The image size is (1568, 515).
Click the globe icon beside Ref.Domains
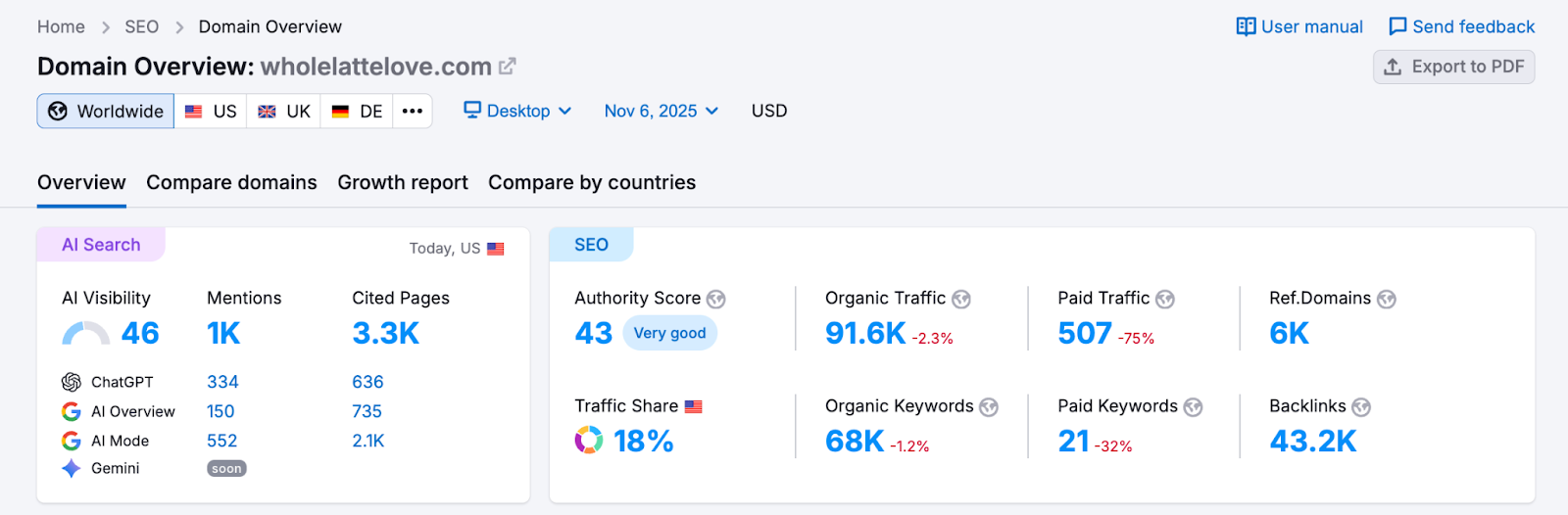[x=1387, y=299]
